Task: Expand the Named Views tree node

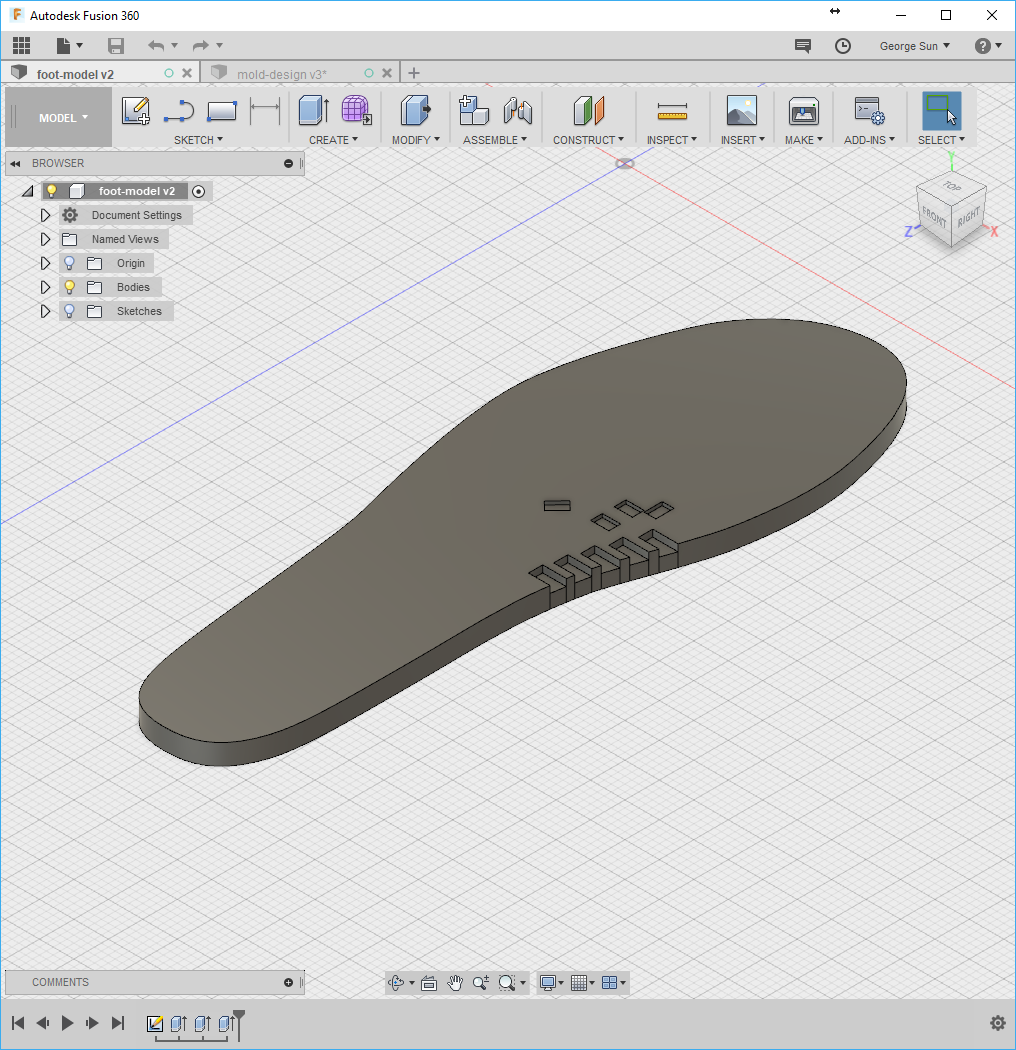Action: tap(45, 239)
